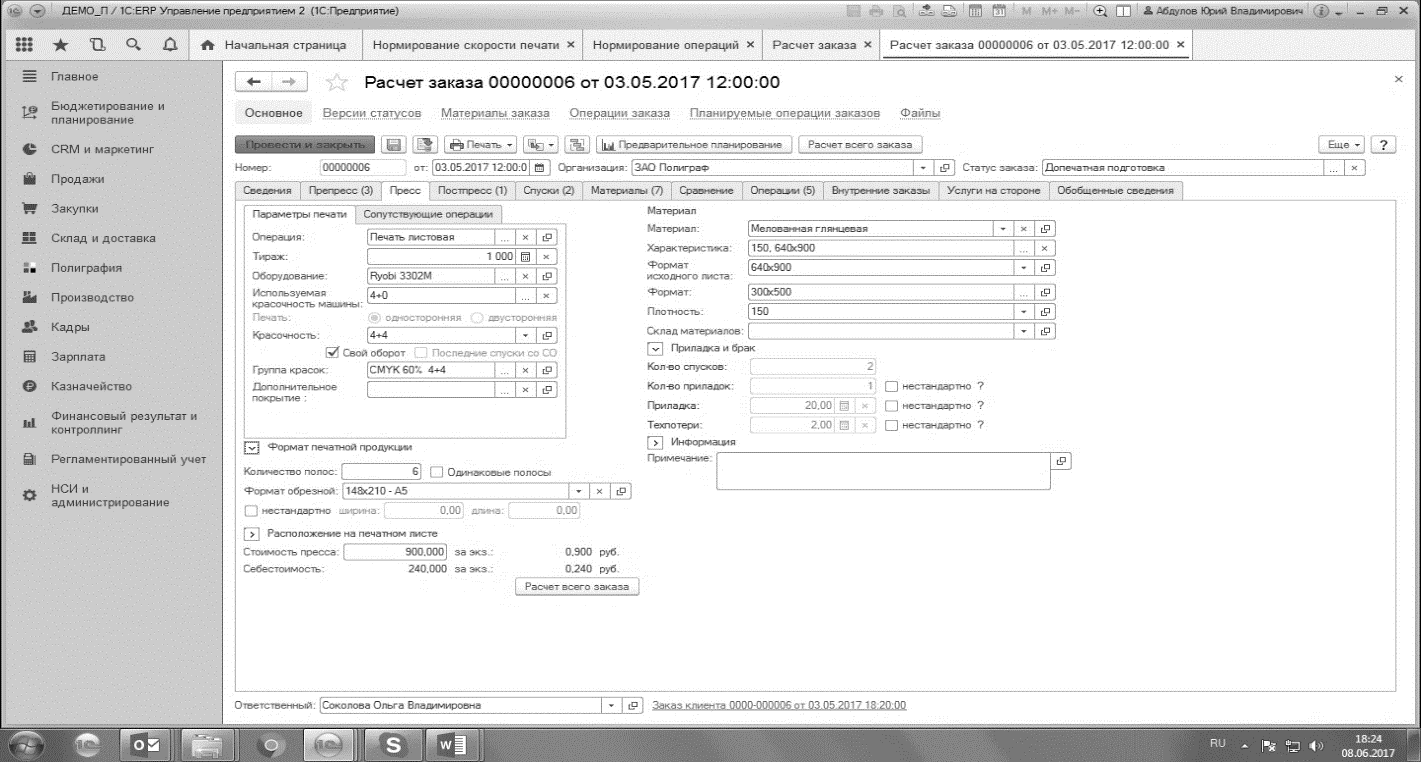Open calculator in the Приладка field
Image resolution: width=1421 pixels, height=762 pixels.
[845, 406]
